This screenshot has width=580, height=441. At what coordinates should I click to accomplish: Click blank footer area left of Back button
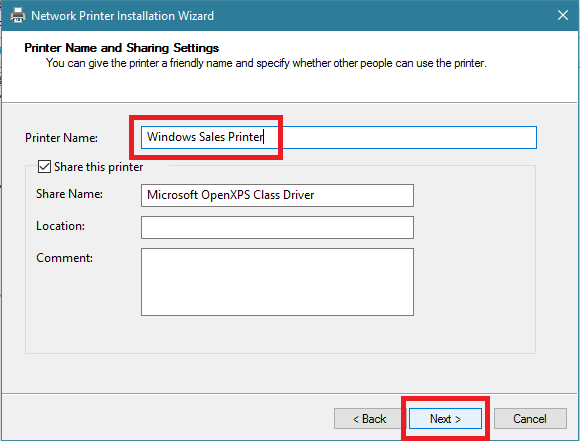pos(166,418)
